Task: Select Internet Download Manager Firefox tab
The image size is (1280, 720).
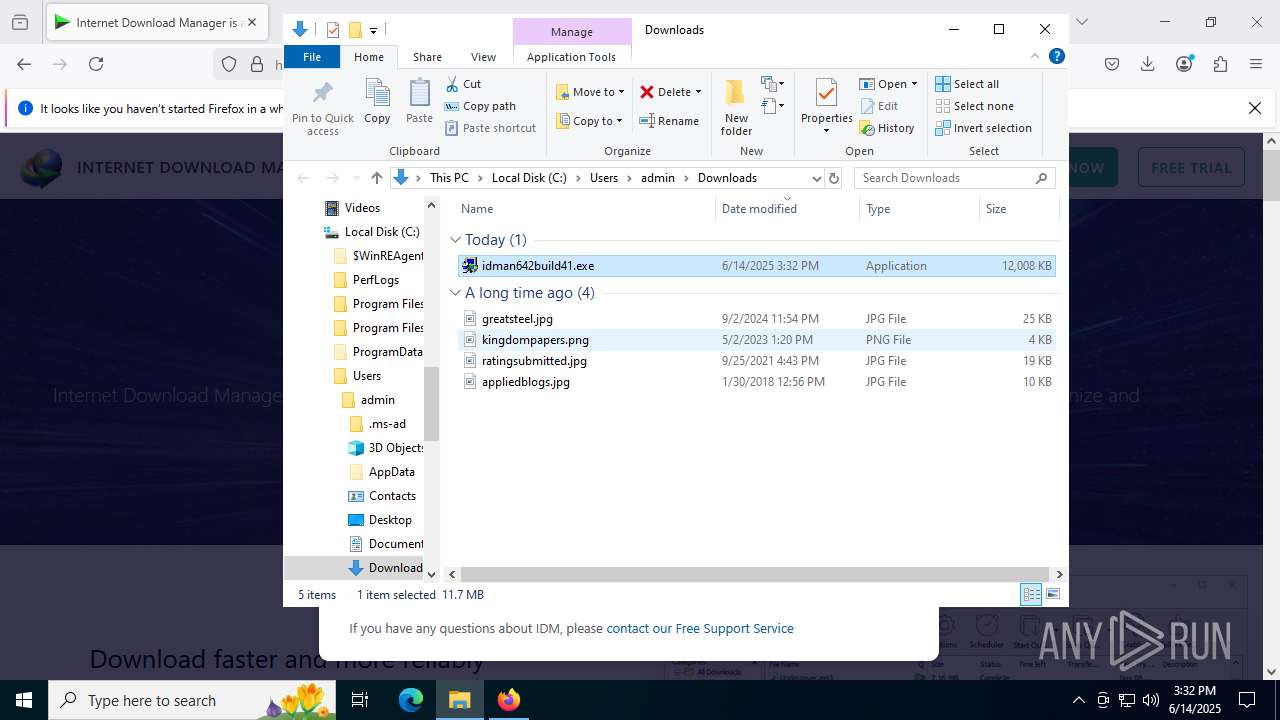Action: 157,22
